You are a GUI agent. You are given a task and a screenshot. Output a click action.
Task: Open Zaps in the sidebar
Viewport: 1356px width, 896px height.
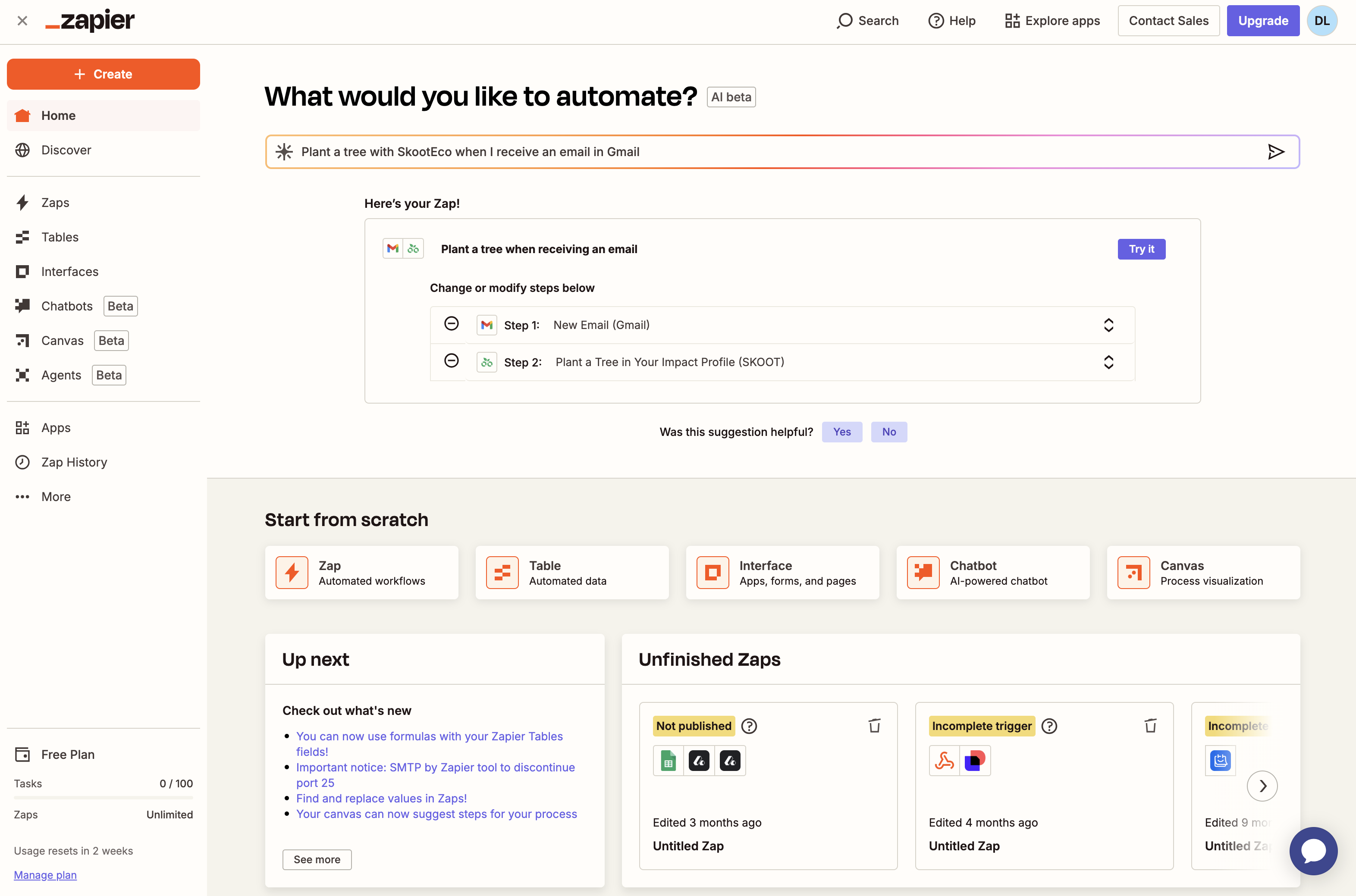(x=104, y=202)
